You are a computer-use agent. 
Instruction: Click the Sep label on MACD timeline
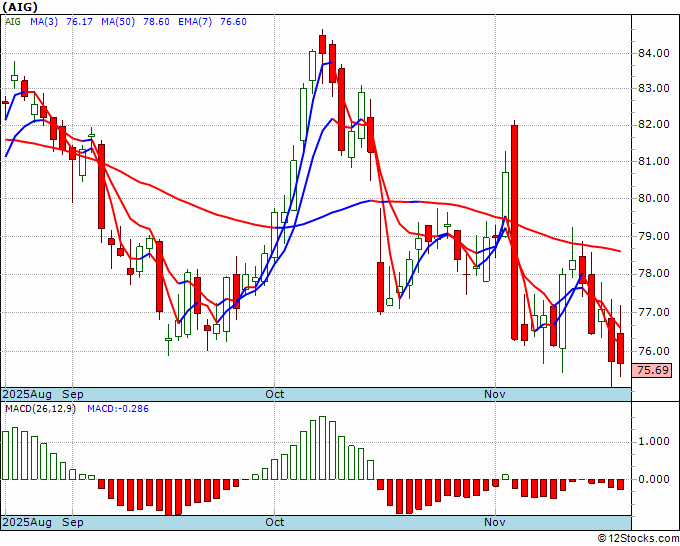point(73,522)
